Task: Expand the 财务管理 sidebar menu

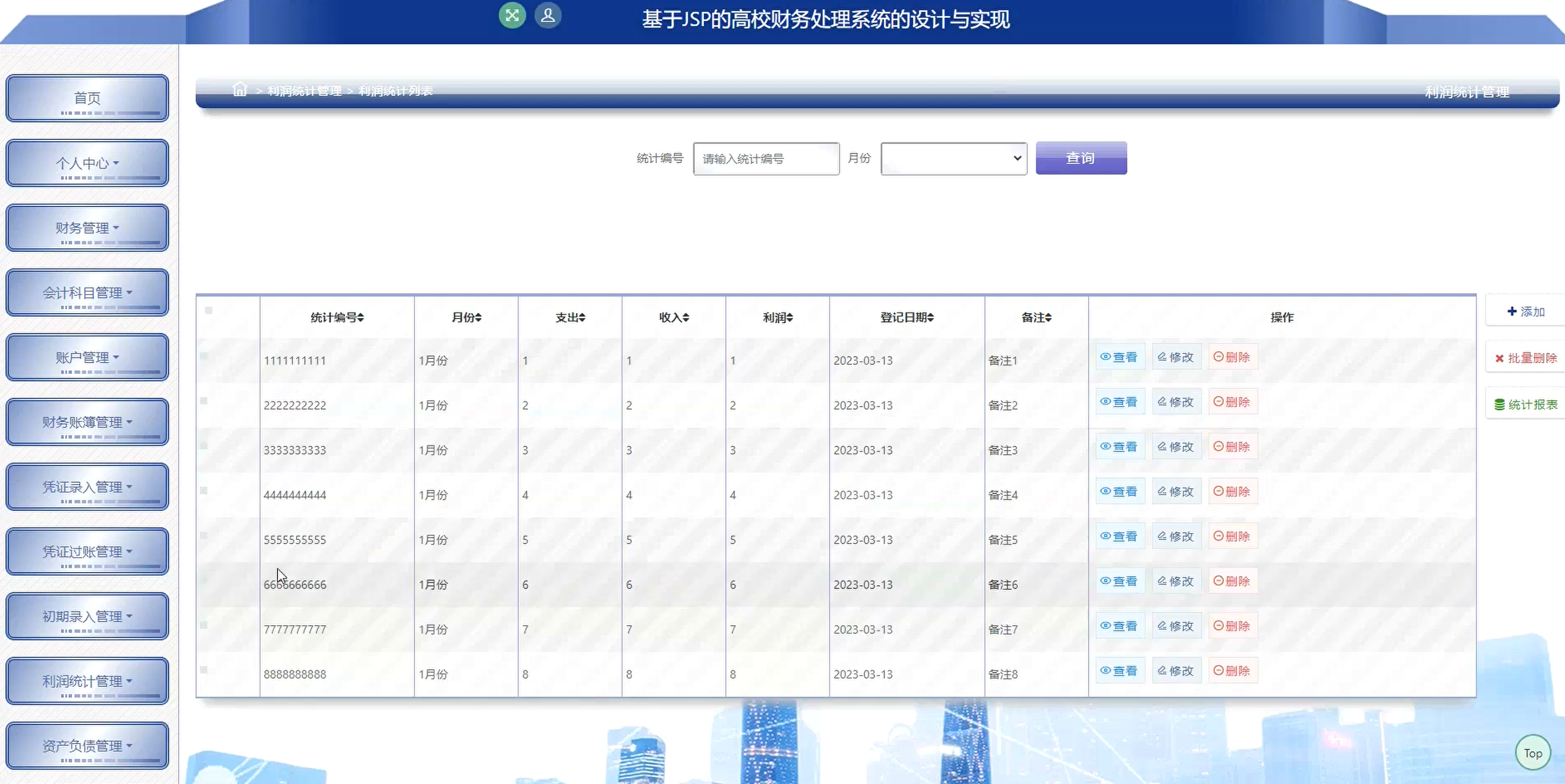Action: pyautogui.click(x=87, y=229)
